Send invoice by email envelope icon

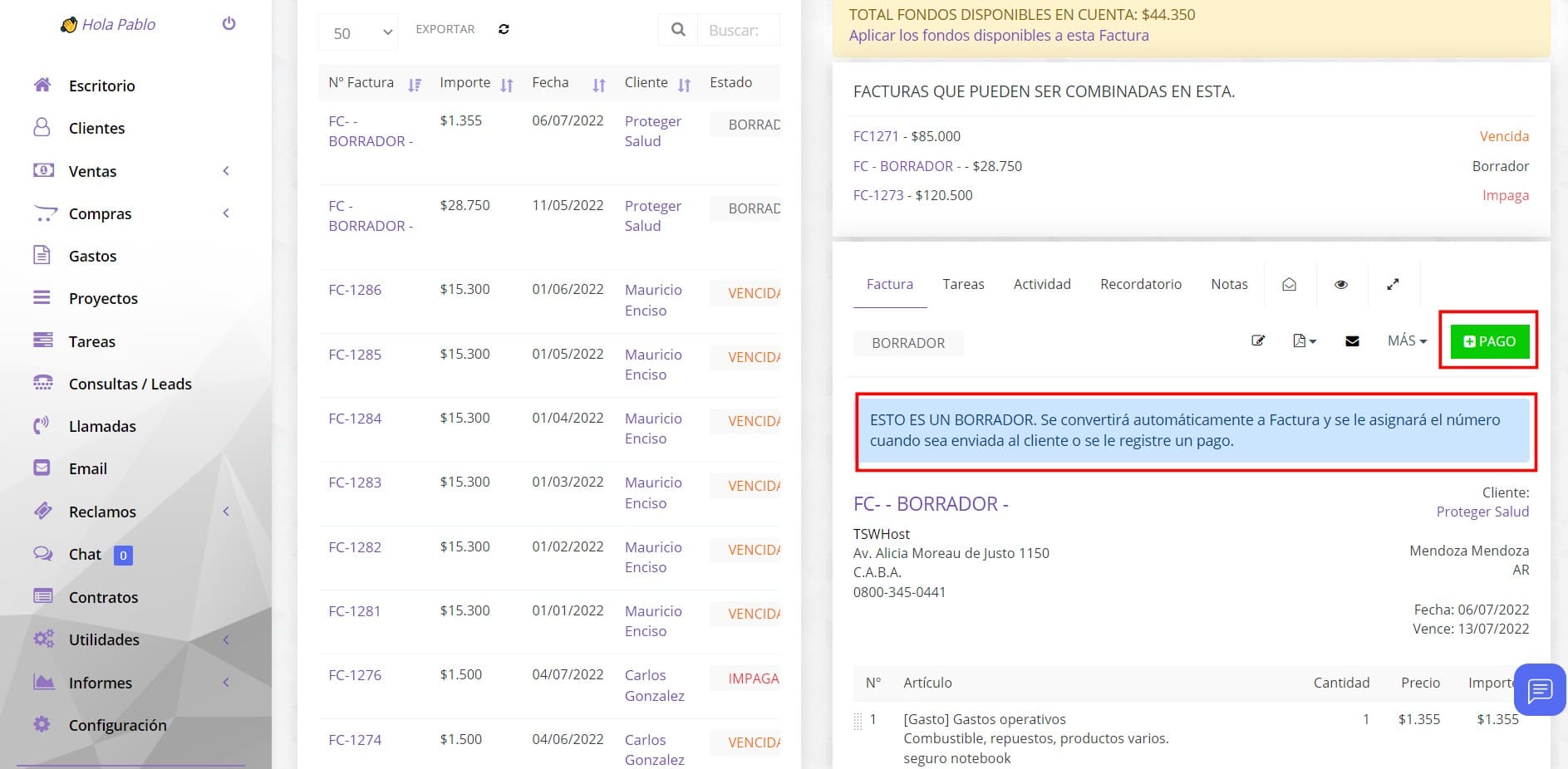[x=1352, y=341]
